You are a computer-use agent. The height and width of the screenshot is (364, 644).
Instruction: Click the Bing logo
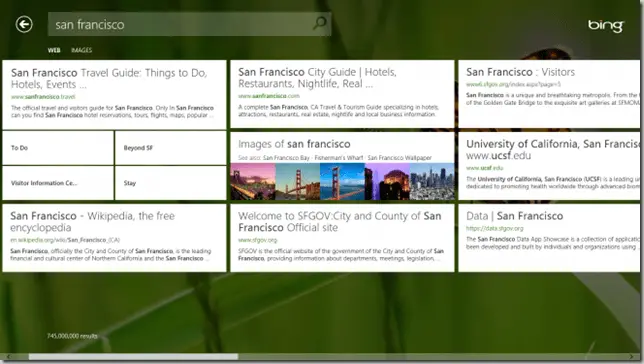point(606,25)
